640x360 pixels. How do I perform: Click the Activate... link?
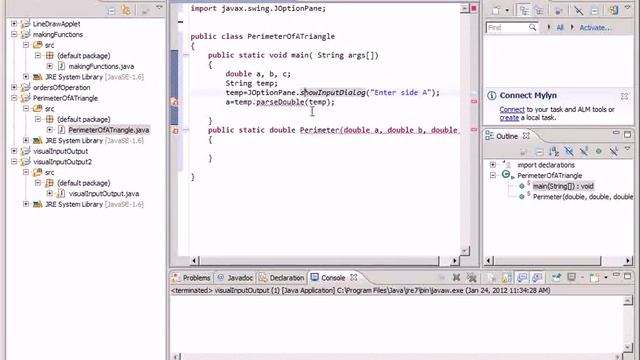coord(596,28)
